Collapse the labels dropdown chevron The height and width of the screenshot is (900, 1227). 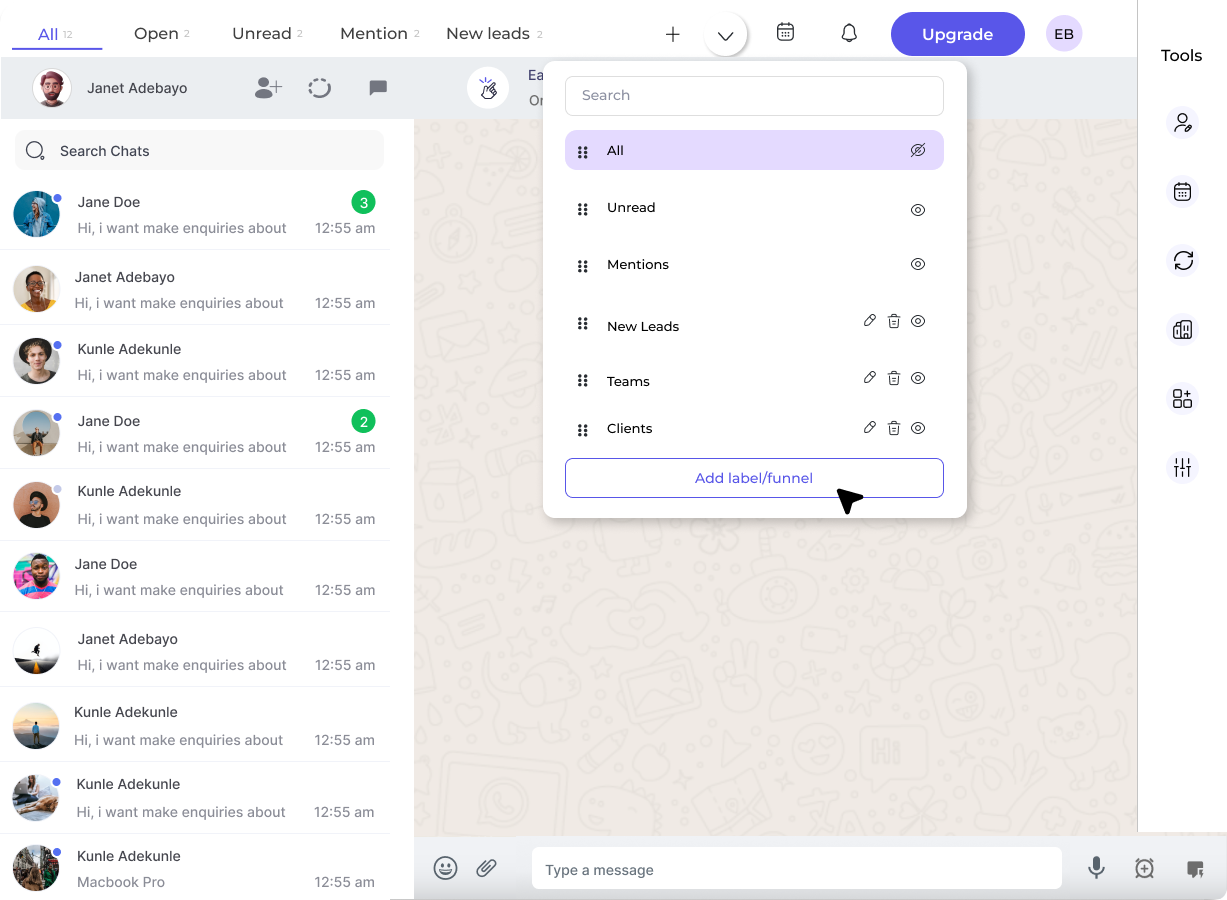(x=726, y=35)
